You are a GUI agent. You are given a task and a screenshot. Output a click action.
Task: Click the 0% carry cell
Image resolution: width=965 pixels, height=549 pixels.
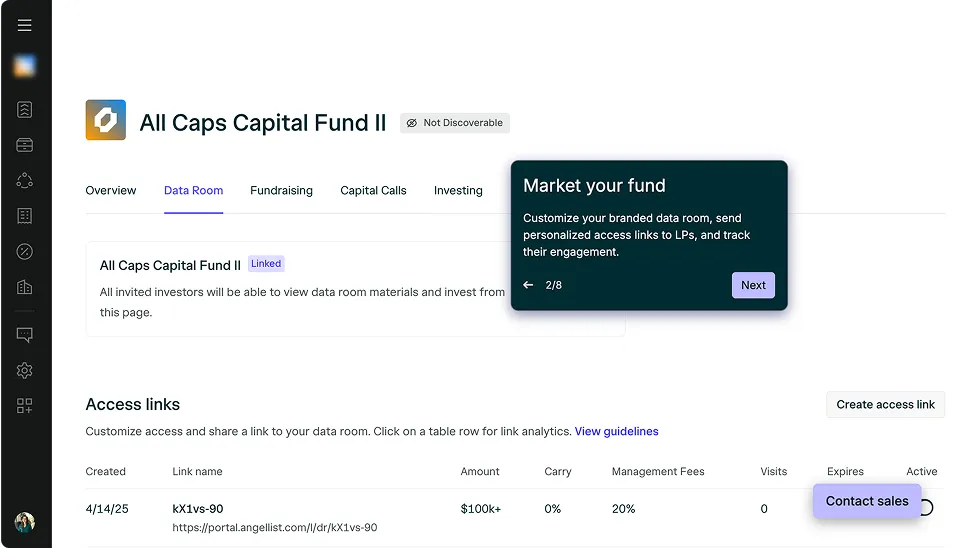coord(553,509)
